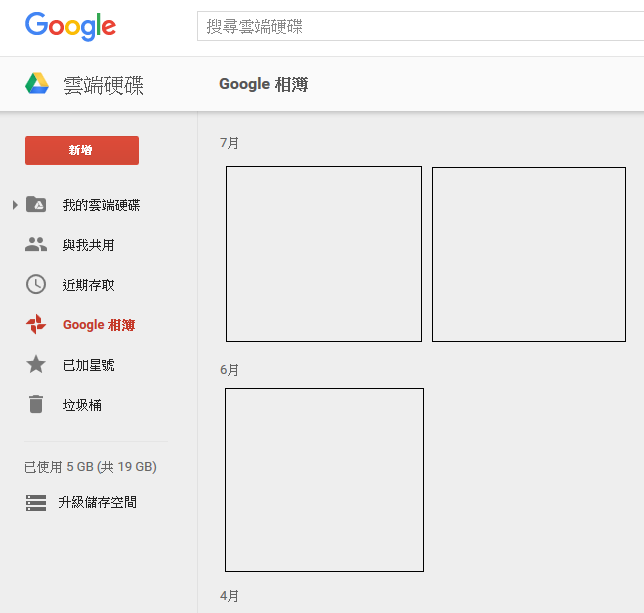Screen dimensions: 644x613
Task: Open the first photo thumbnail under 7月
Action: pyautogui.click(x=324, y=254)
